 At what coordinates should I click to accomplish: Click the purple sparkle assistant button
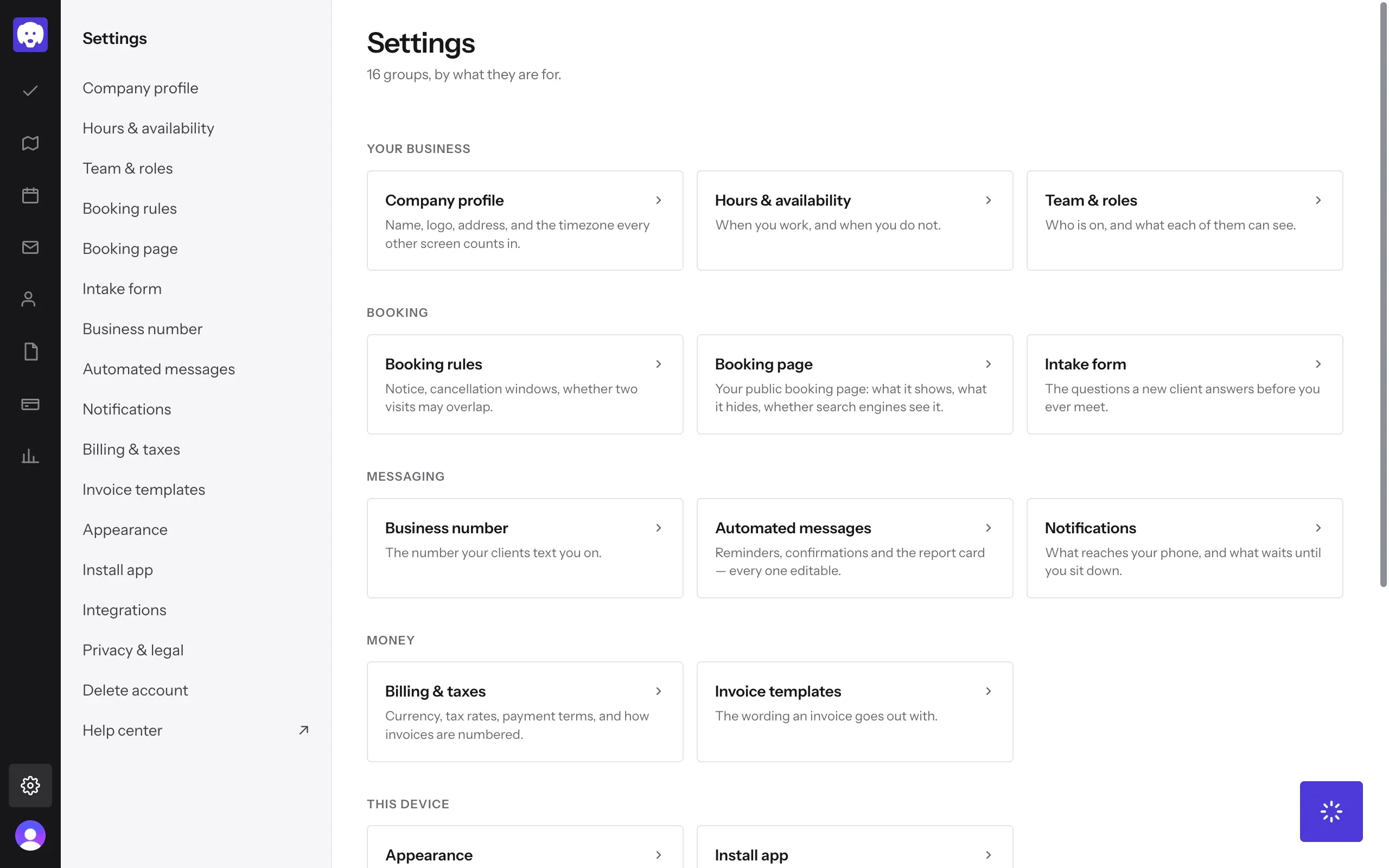(1331, 812)
